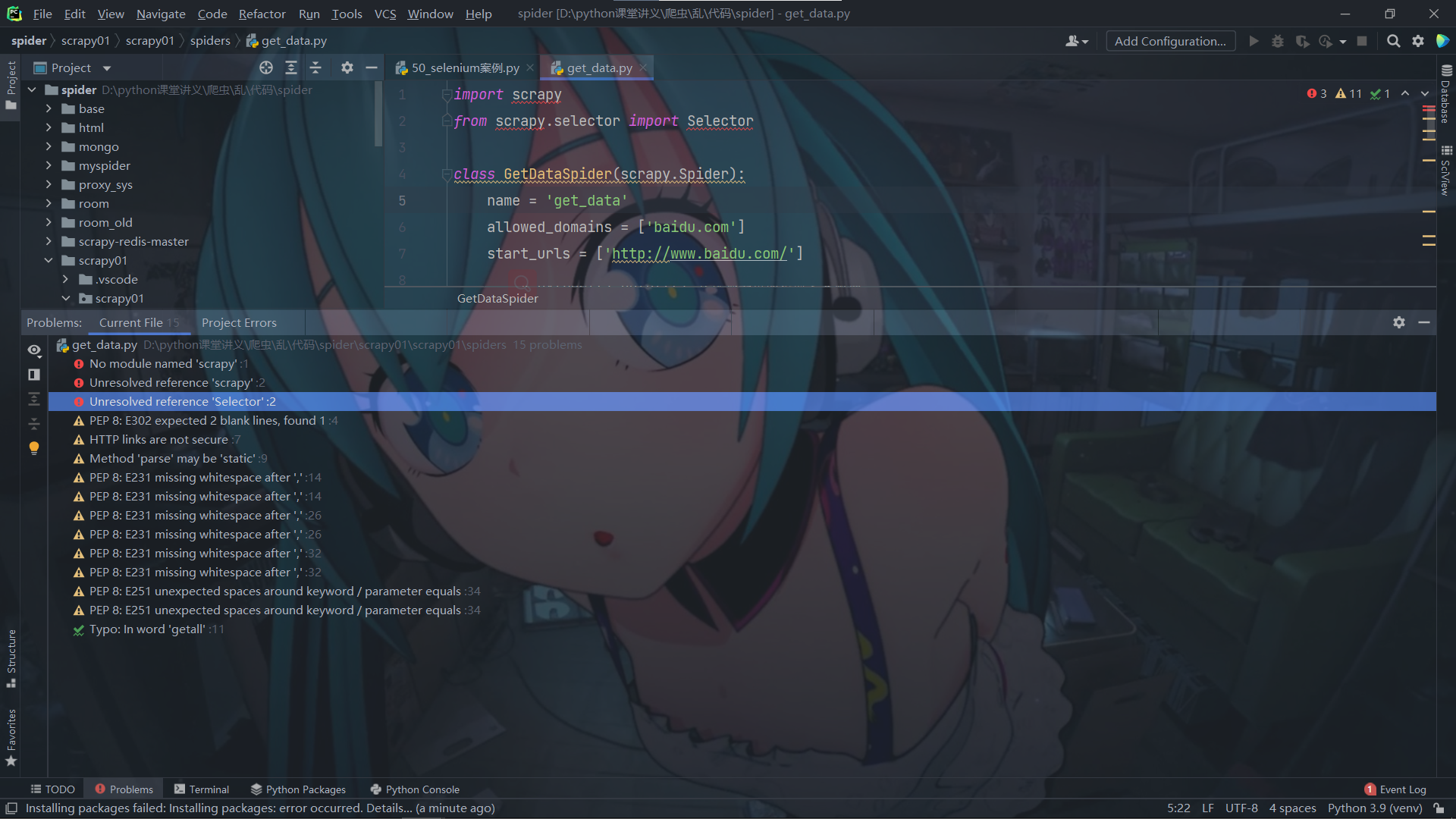Go to previous highlighted error arrow
The width and height of the screenshot is (1456, 819).
1405,93
